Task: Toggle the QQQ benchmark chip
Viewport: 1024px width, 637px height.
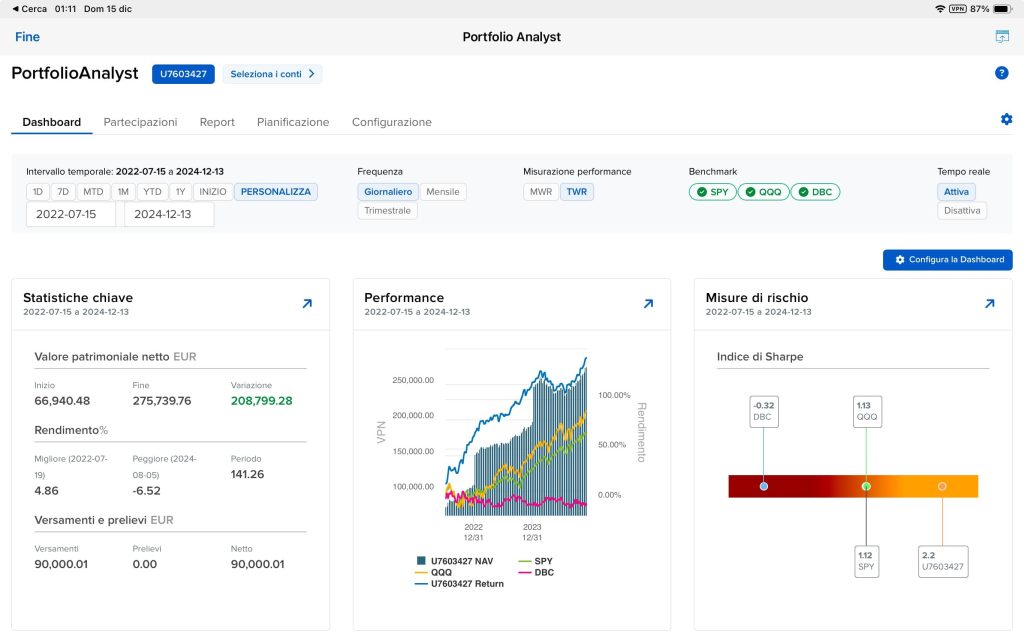Action: pos(763,192)
